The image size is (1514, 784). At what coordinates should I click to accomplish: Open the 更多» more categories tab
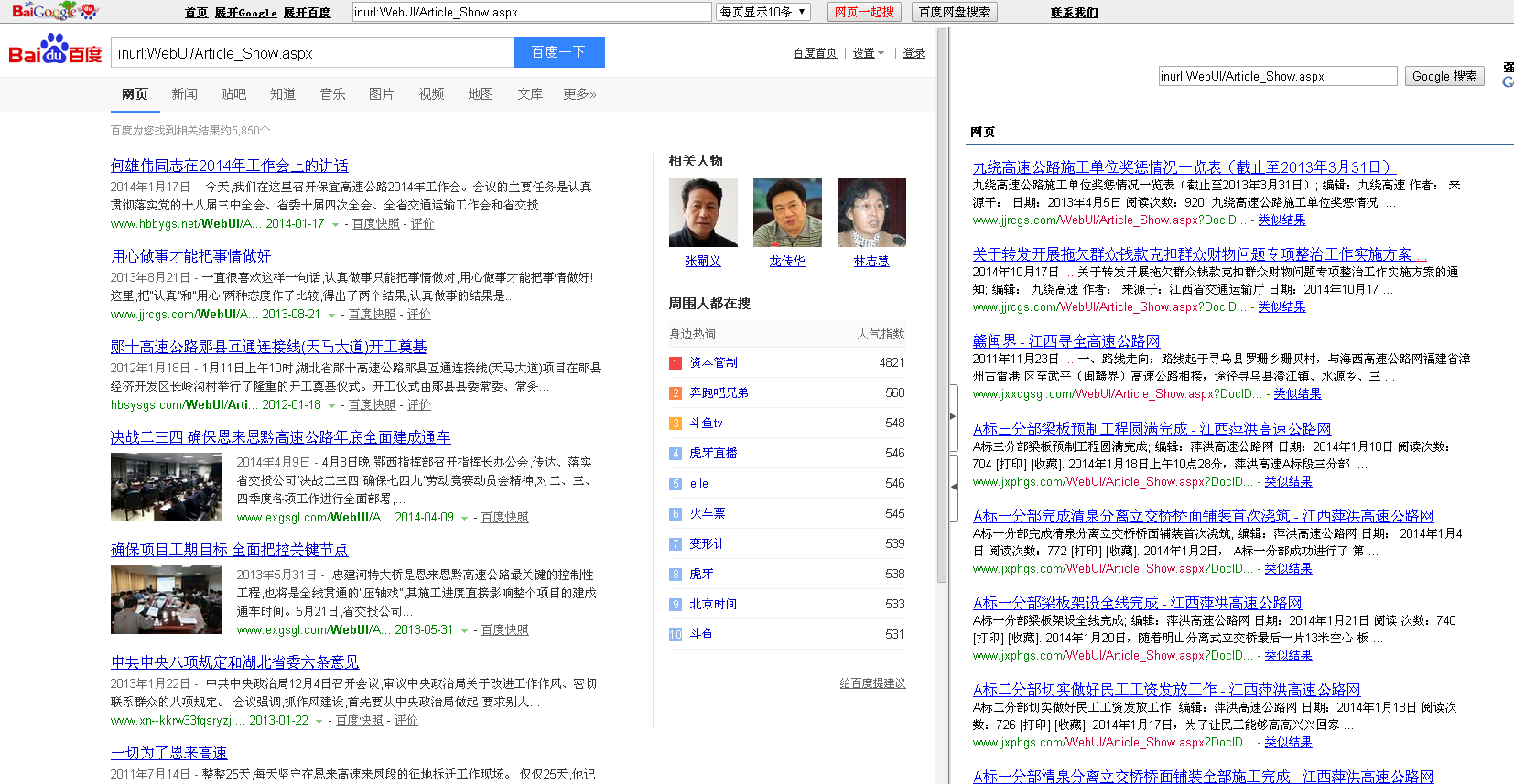tap(579, 94)
